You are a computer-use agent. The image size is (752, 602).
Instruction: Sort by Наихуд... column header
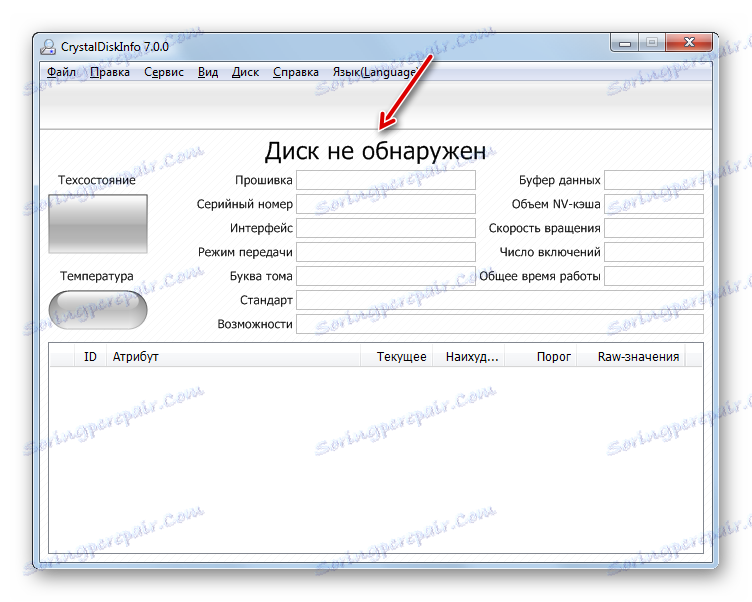point(469,356)
